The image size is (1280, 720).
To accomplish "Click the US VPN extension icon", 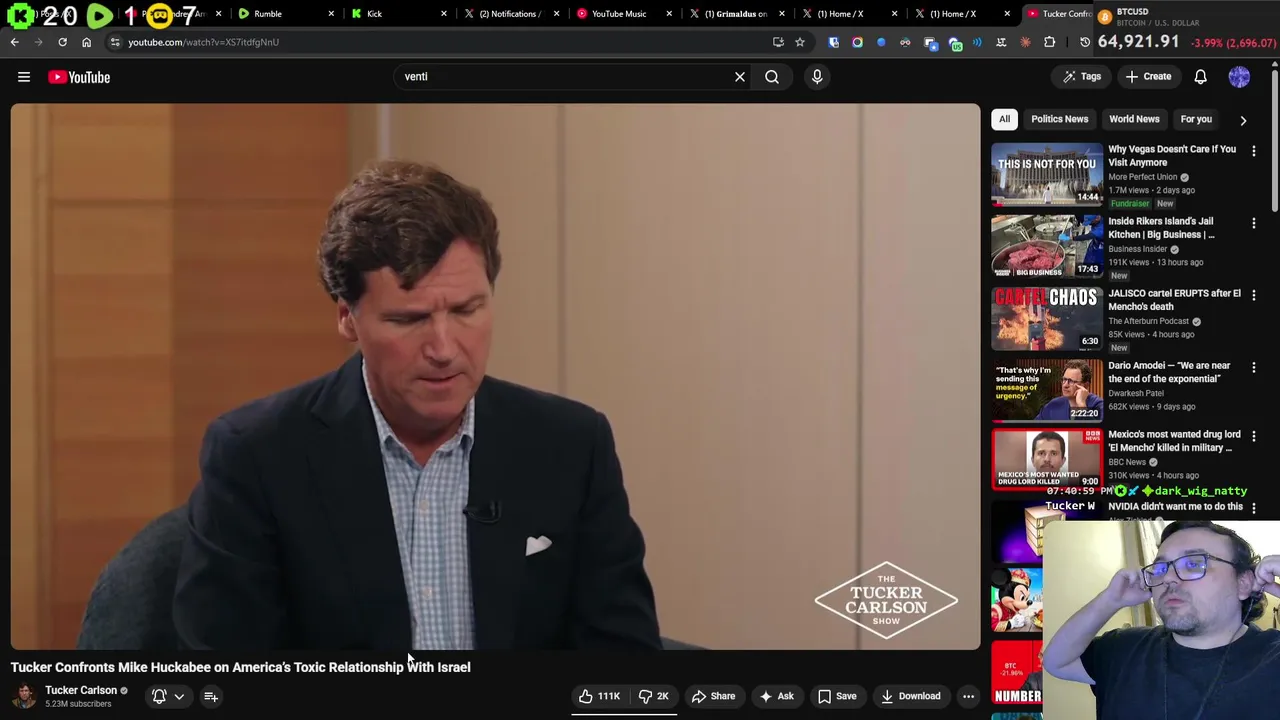I will click(x=955, y=43).
